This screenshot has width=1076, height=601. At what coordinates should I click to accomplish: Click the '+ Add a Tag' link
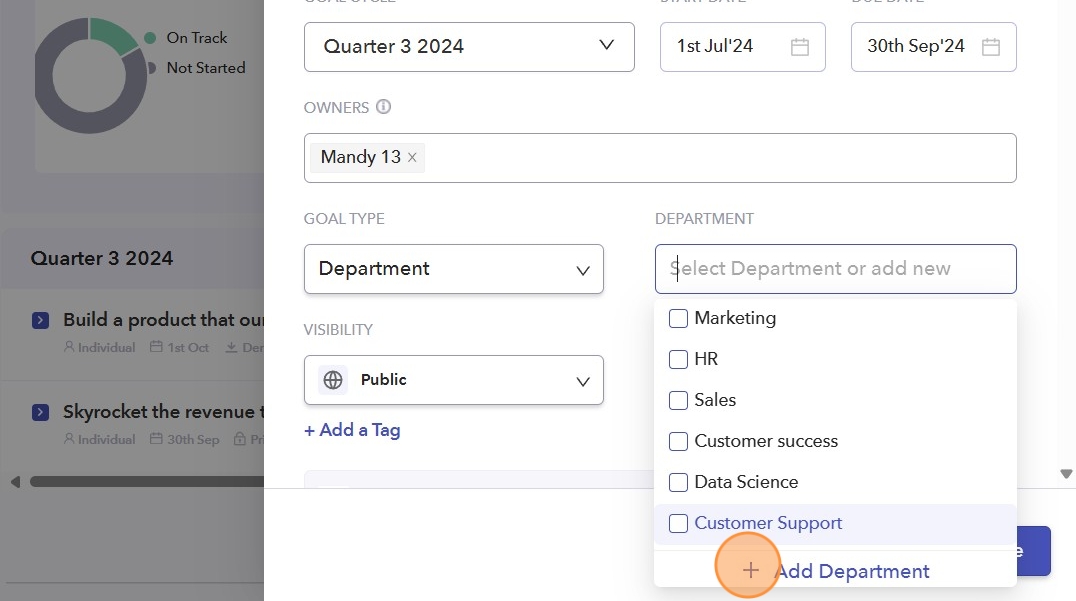[352, 430]
